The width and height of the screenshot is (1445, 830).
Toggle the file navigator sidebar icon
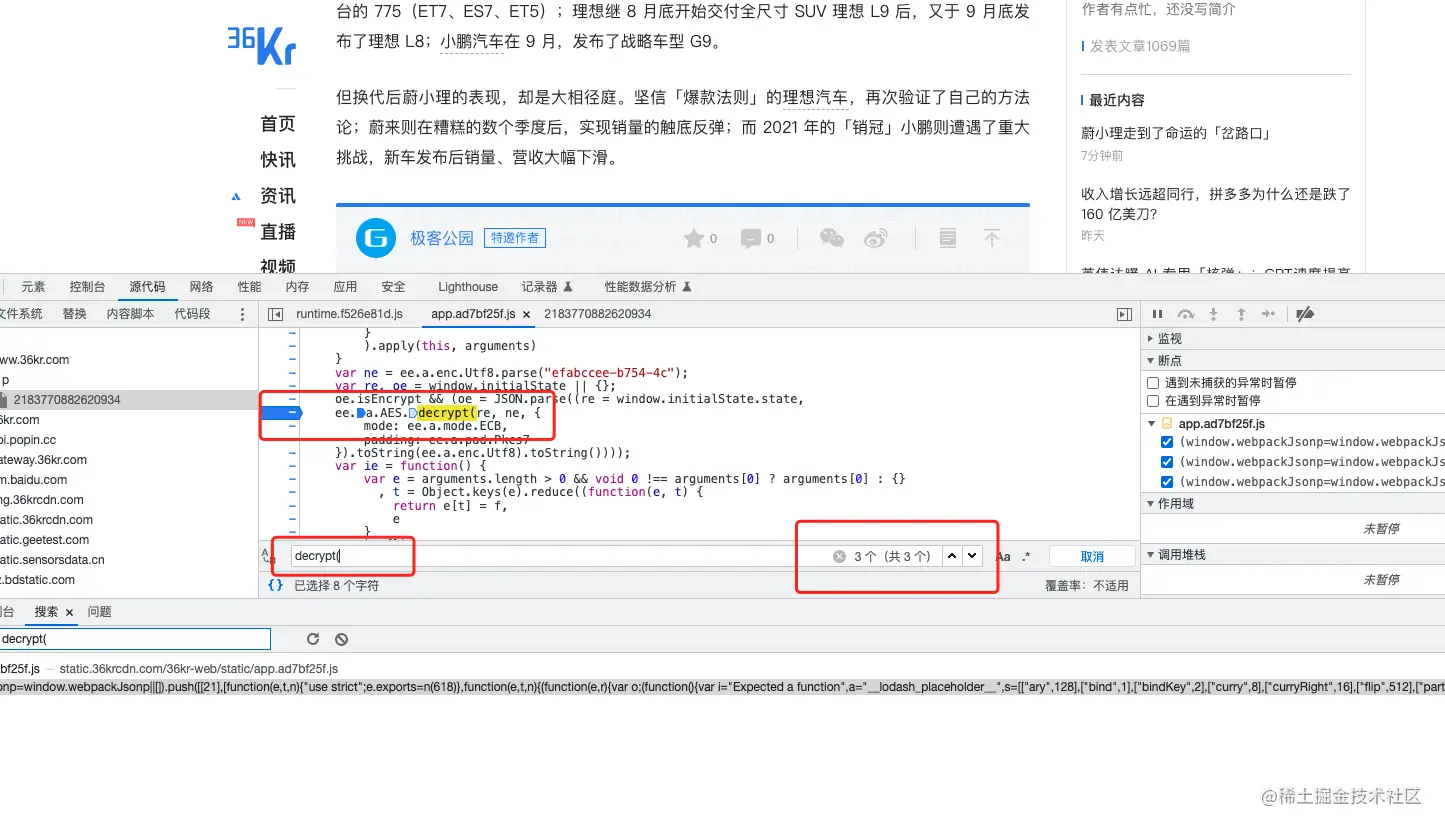[x=275, y=314]
